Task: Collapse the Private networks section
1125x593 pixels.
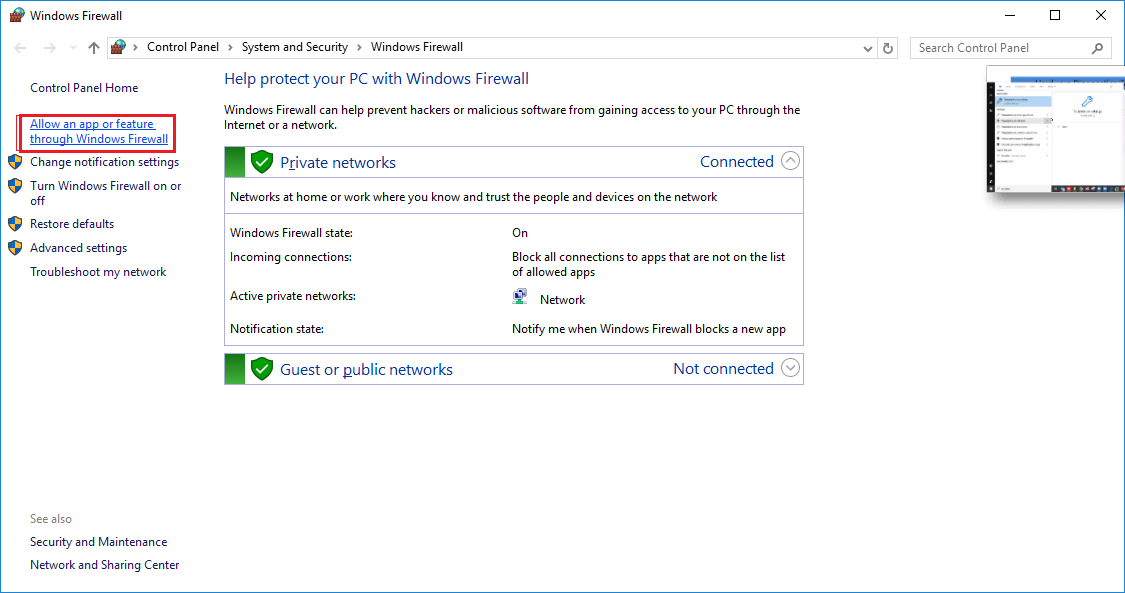Action: coord(790,161)
